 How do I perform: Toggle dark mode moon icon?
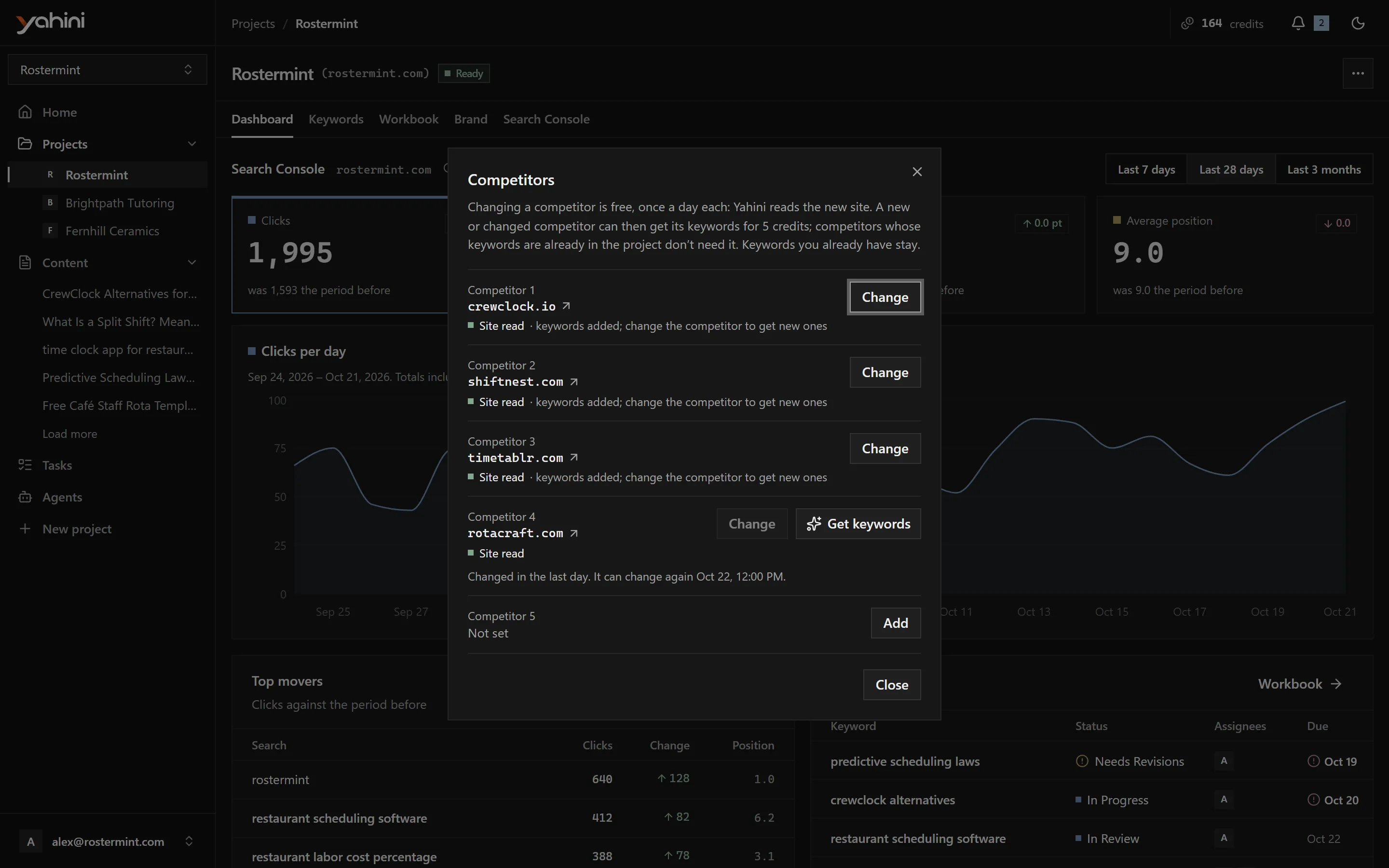(1358, 24)
